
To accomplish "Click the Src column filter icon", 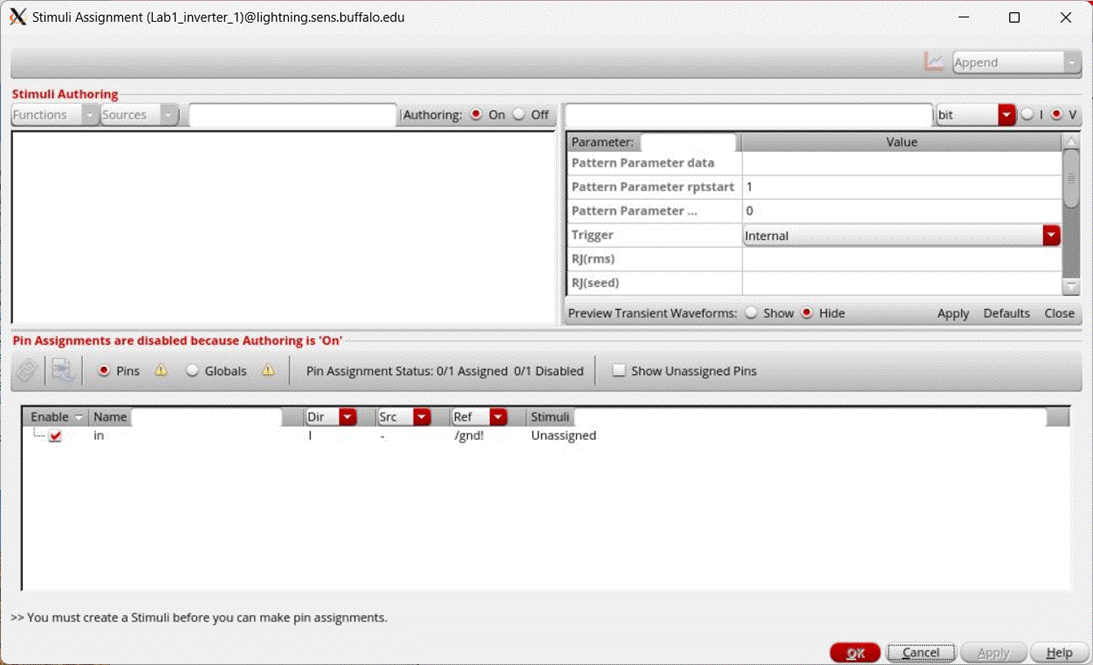I will click(x=421, y=416).
